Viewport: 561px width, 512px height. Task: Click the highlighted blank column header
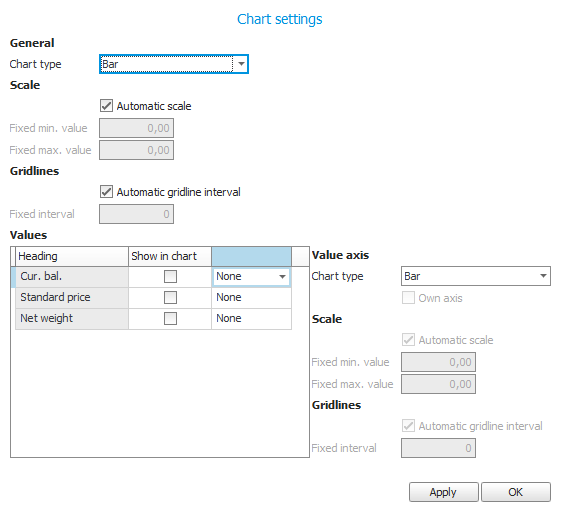pos(251,256)
